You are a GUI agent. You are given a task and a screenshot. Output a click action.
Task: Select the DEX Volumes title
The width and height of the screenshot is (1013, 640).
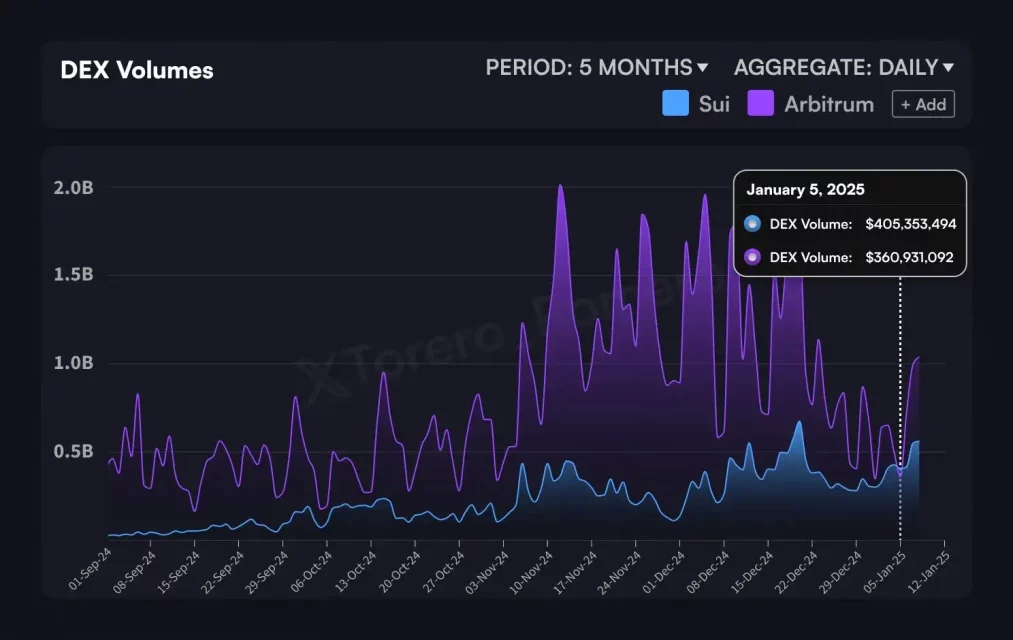136,70
